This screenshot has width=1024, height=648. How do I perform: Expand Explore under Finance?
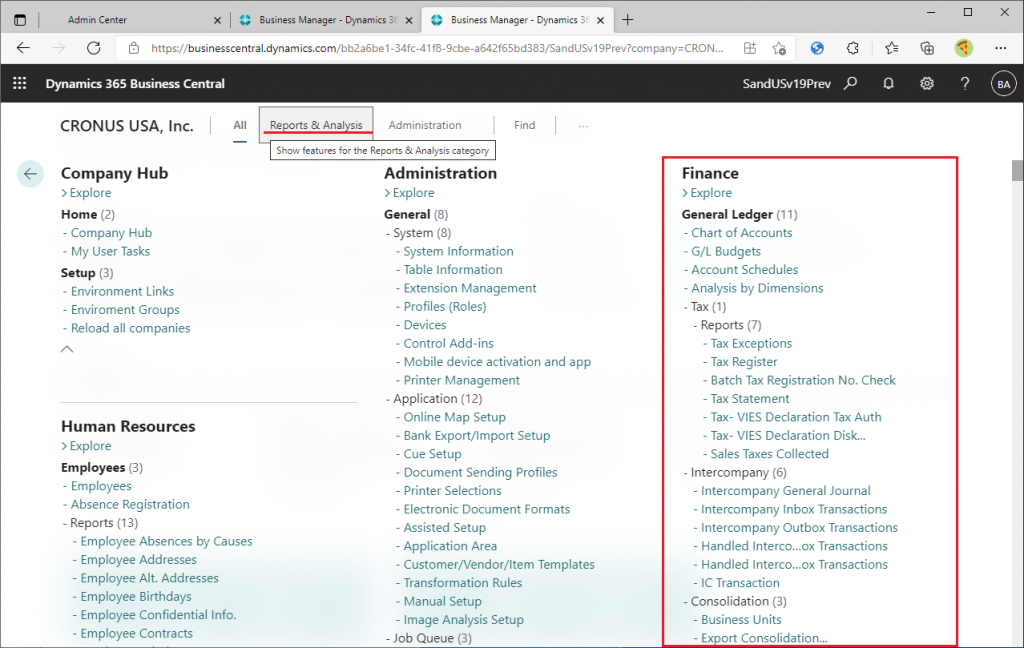point(707,193)
